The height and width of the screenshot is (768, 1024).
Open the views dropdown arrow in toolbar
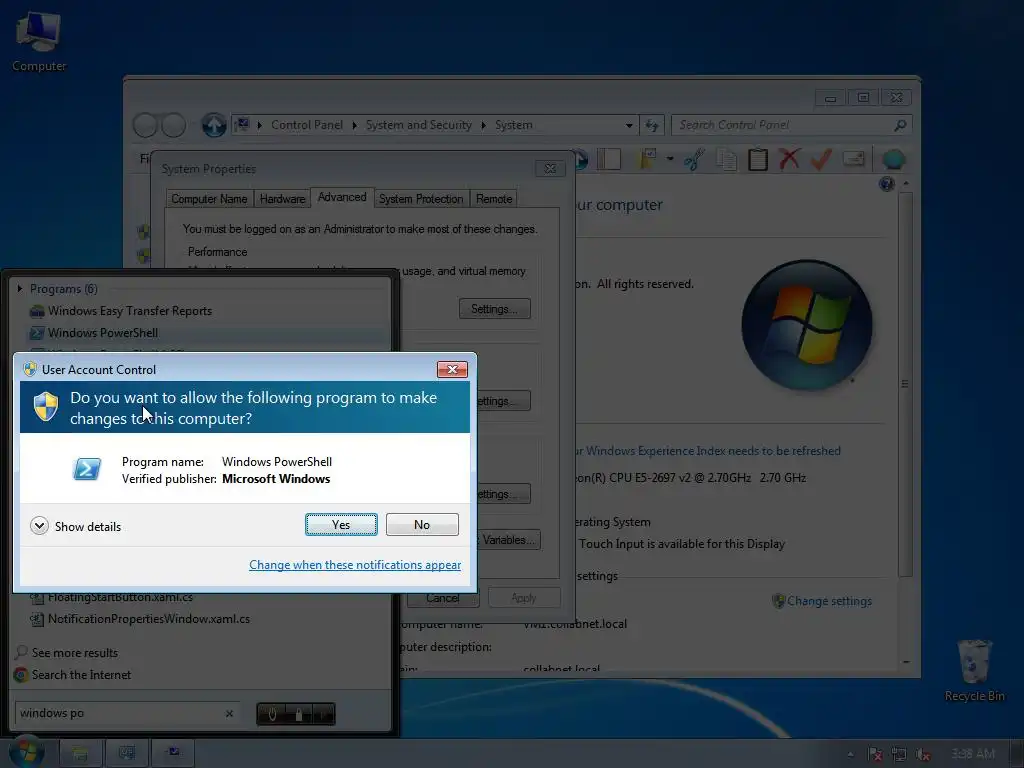(670, 159)
